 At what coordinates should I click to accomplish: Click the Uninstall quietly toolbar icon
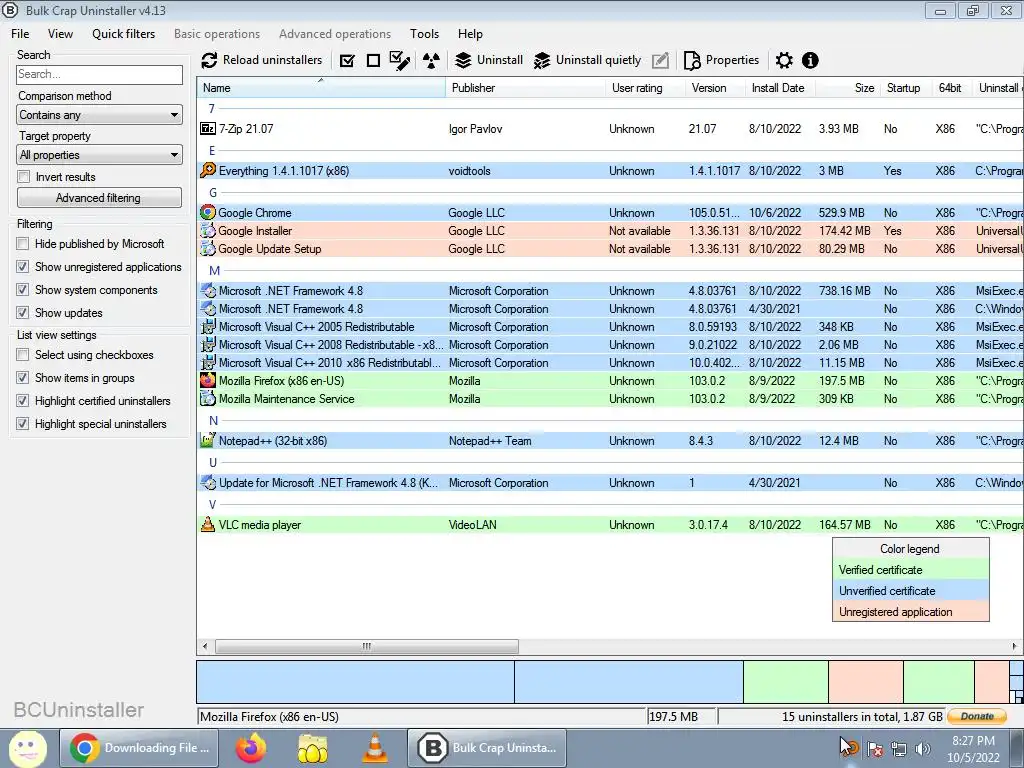tap(541, 60)
